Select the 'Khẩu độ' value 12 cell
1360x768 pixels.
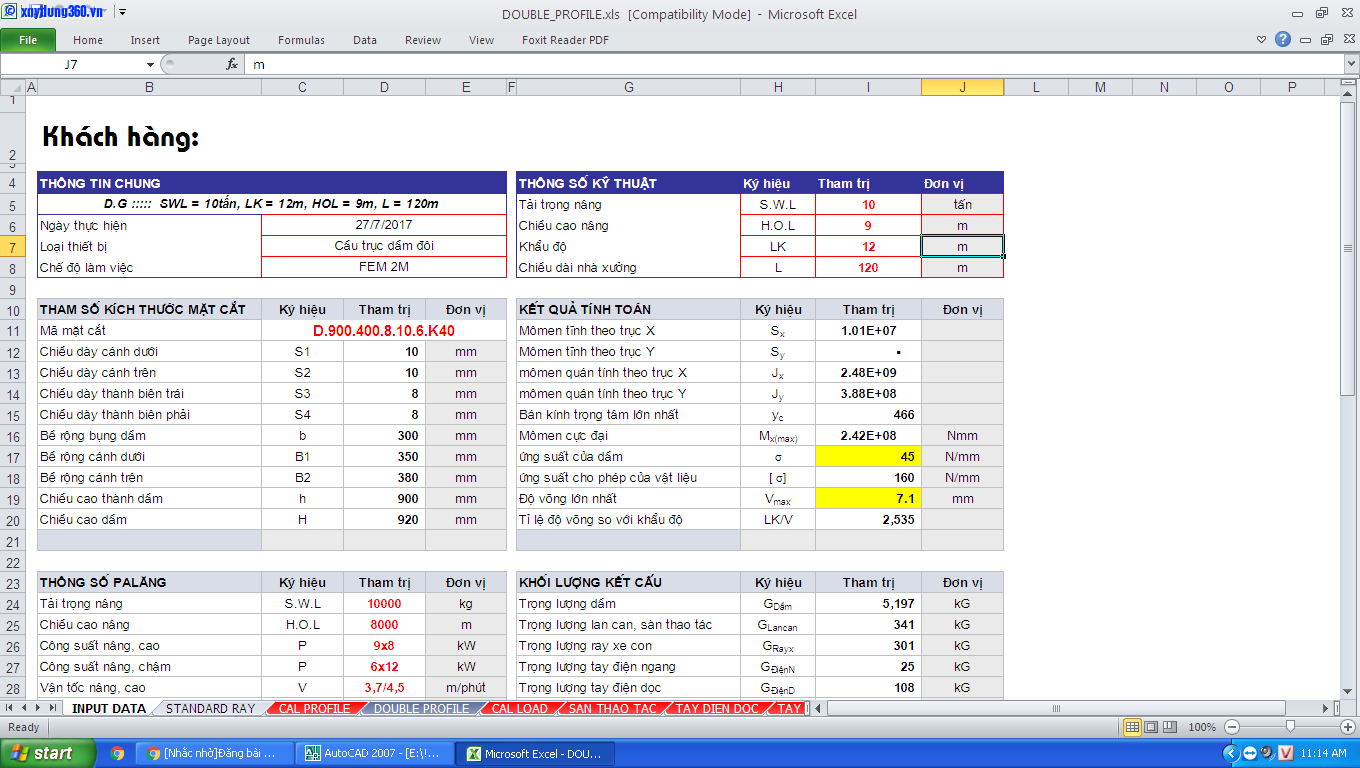868,246
